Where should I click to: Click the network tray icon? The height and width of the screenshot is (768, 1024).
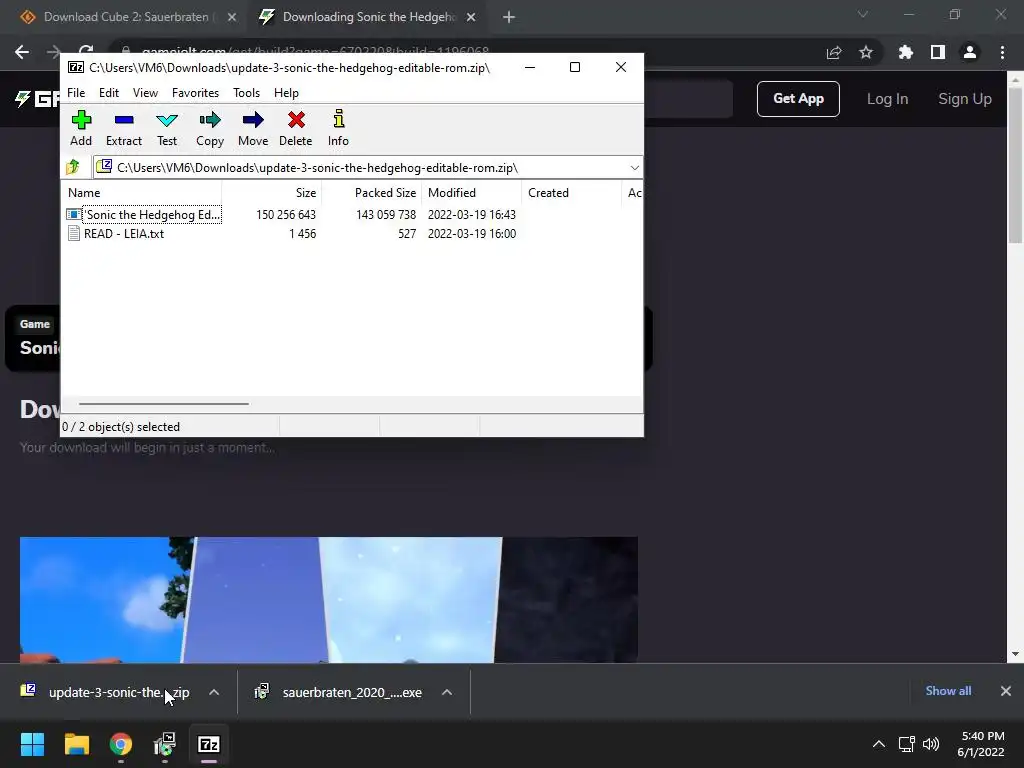point(906,744)
